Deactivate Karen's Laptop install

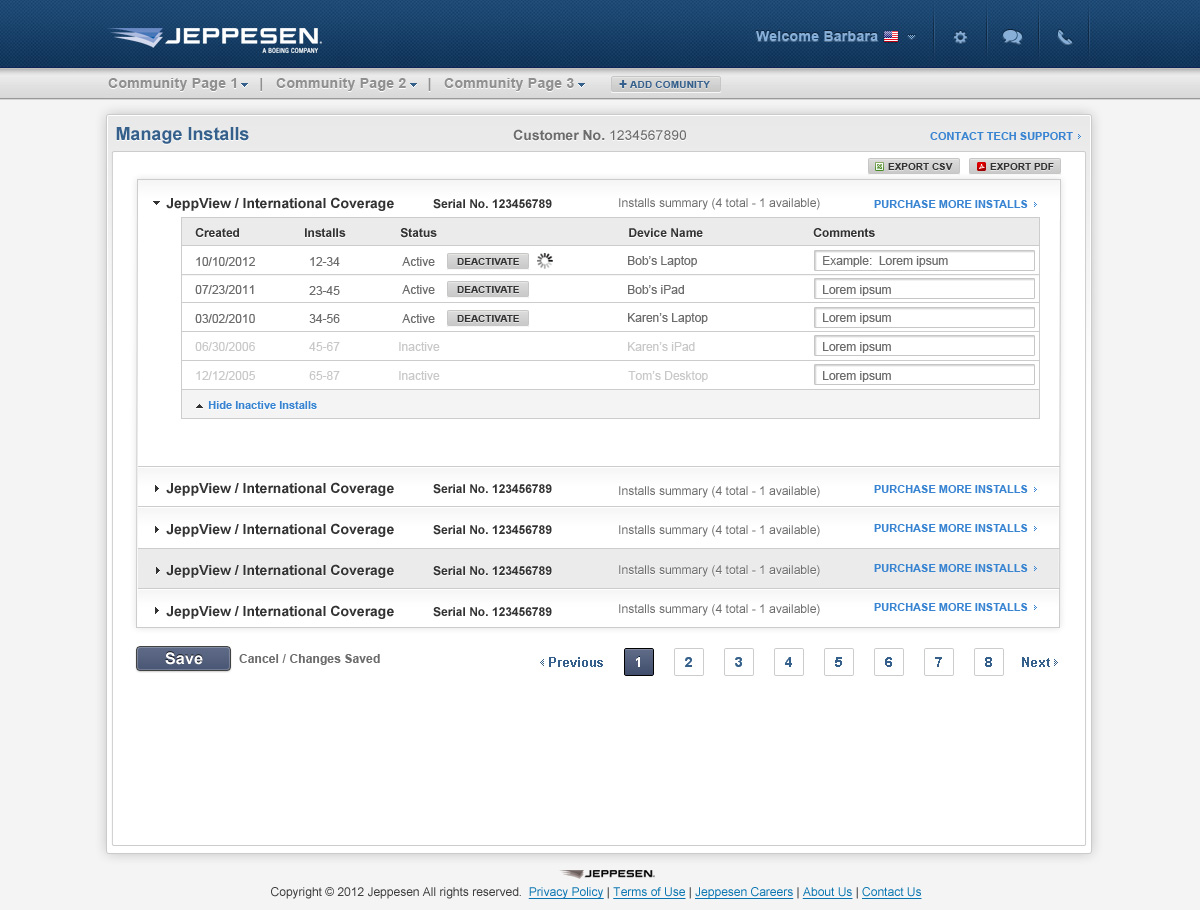click(x=487, y=318)
